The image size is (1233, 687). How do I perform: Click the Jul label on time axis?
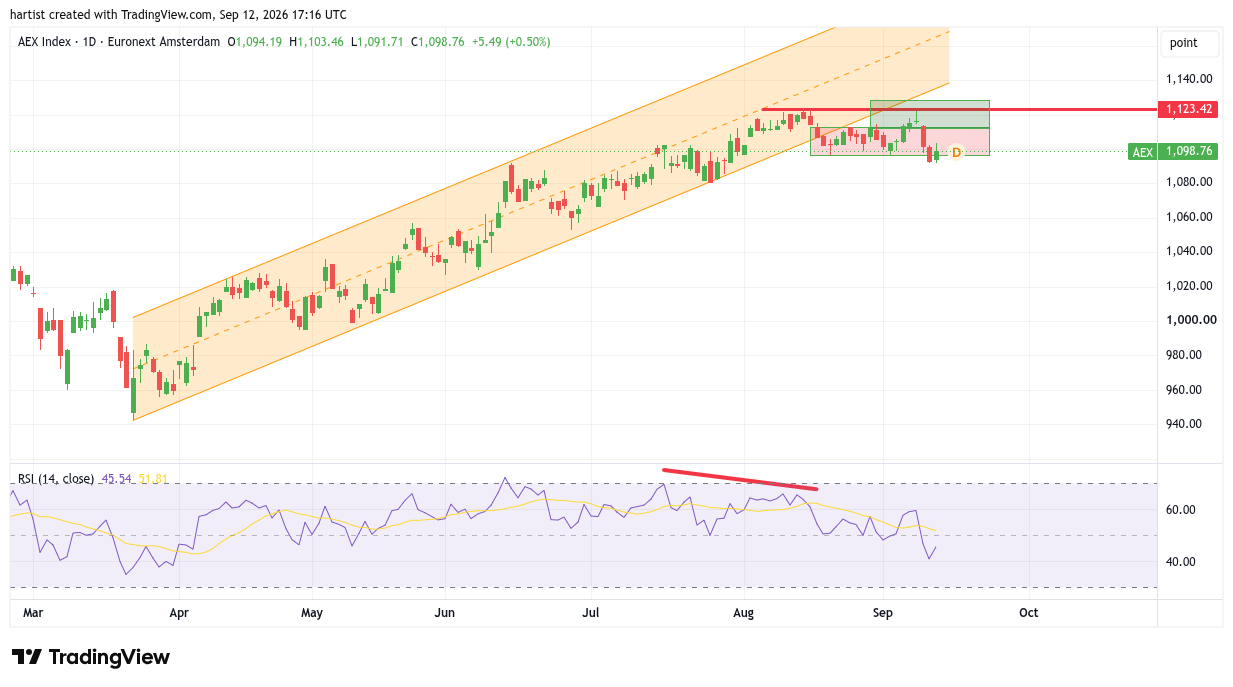(x=591, y=612)
